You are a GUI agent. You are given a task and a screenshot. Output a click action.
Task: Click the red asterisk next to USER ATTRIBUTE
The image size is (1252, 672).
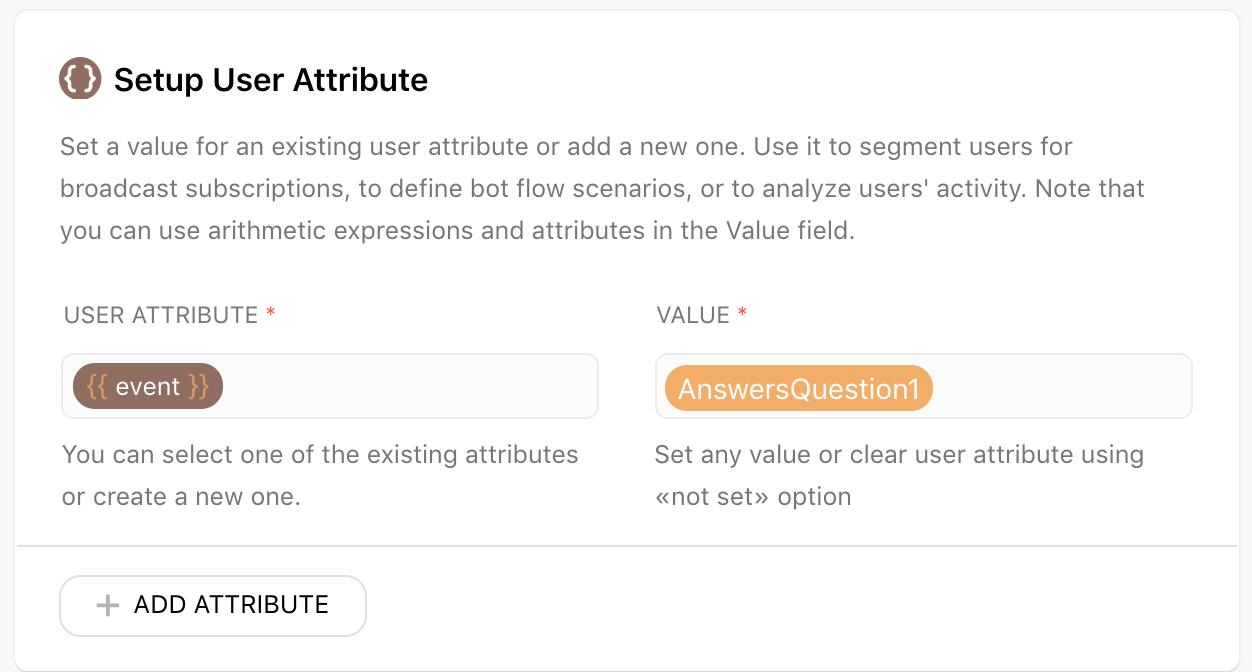[270, 313]
